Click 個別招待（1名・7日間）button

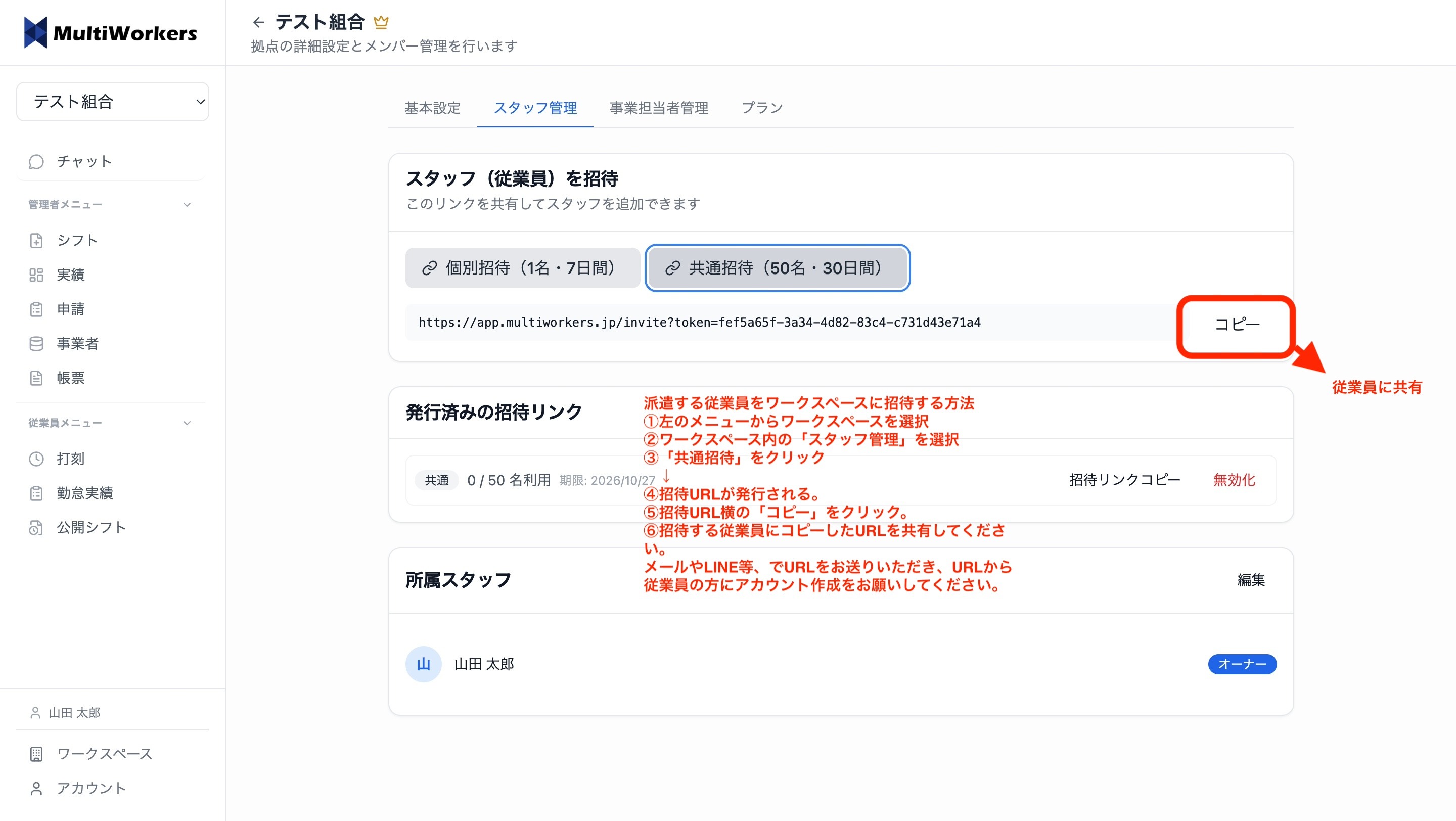tap(523, 268)
